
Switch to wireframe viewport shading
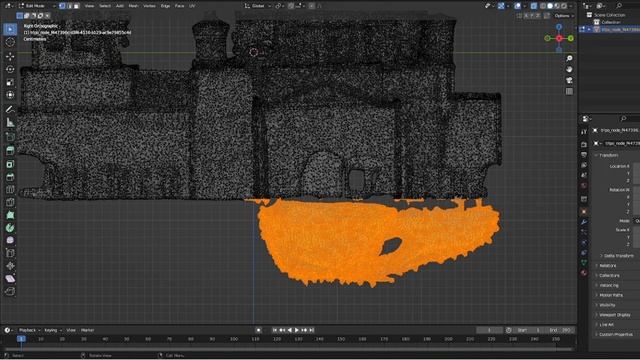pyautogui.click(x=543, y=6)
